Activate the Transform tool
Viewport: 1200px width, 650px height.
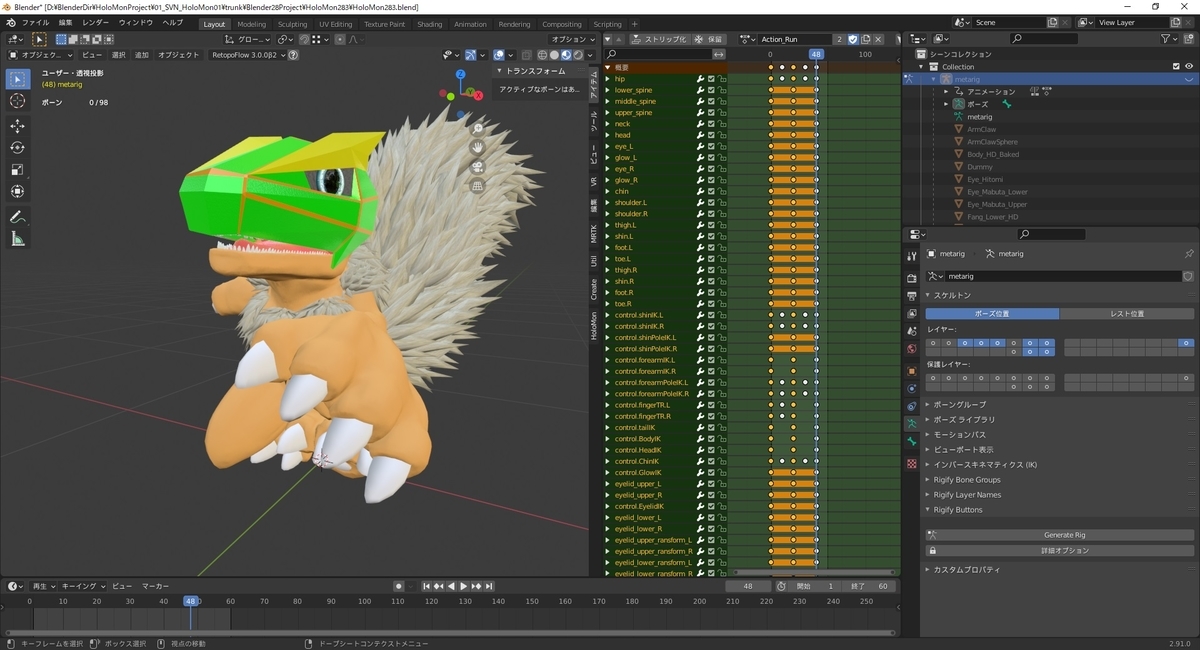[18, 192]
